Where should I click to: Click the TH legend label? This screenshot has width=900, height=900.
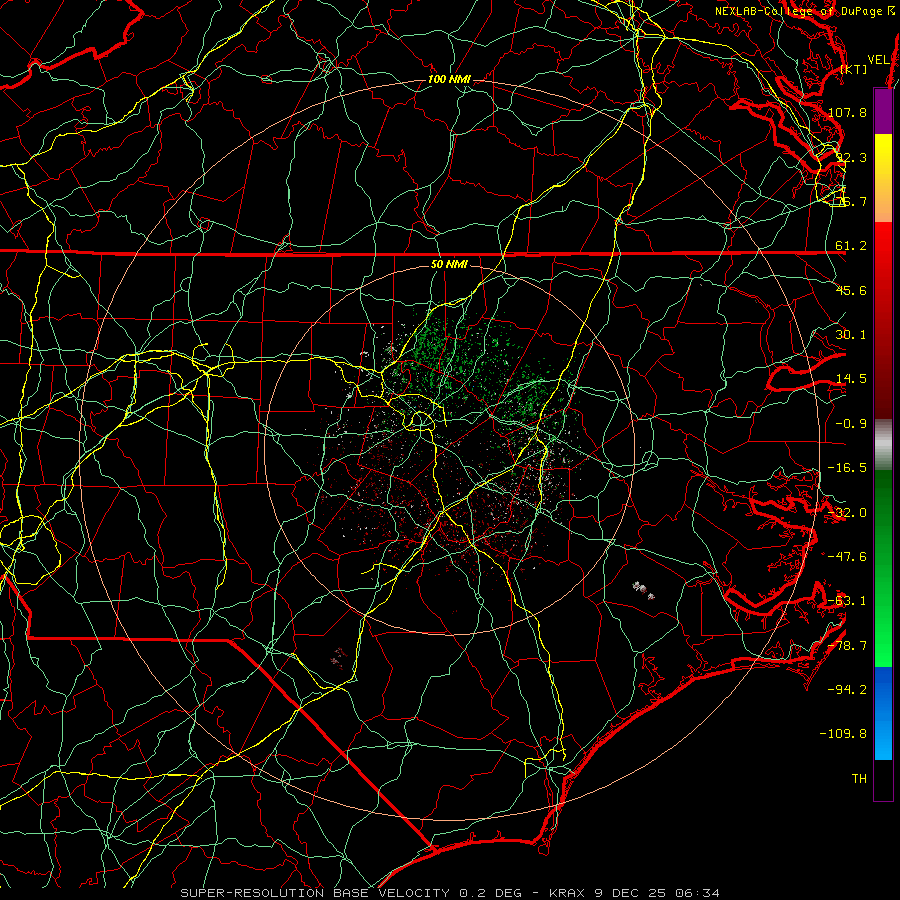click(859, 778)
